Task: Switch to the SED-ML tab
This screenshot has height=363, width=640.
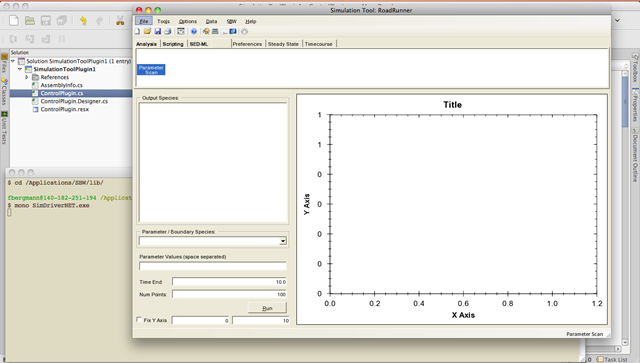Action: pos(199,44)
